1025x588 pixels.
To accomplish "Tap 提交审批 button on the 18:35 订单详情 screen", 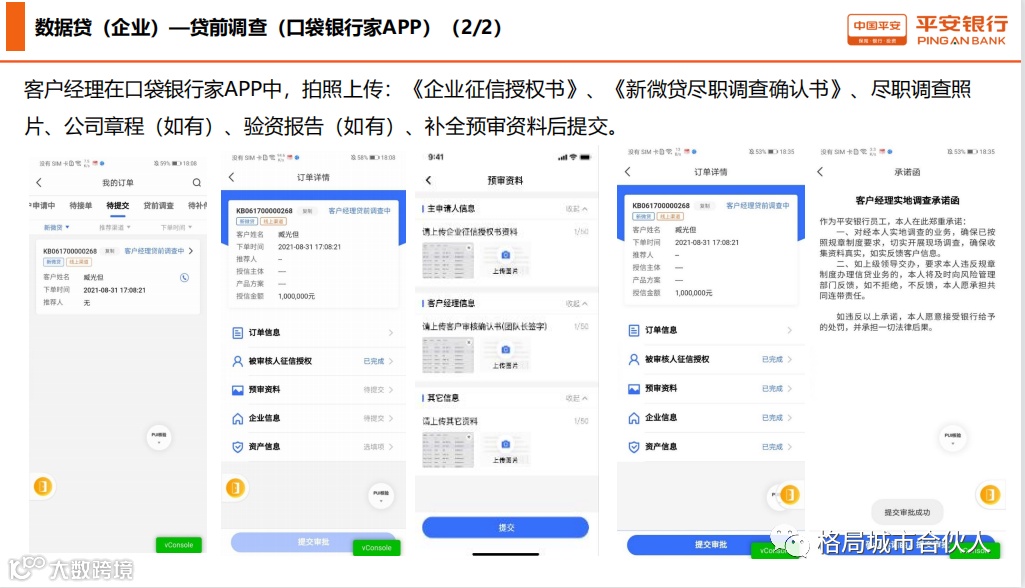I will (x=711, y=544).
